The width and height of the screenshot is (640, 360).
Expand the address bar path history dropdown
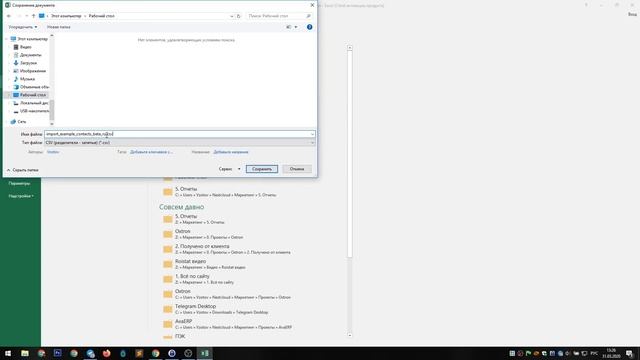pyautogui.click(x=231, y=16)
